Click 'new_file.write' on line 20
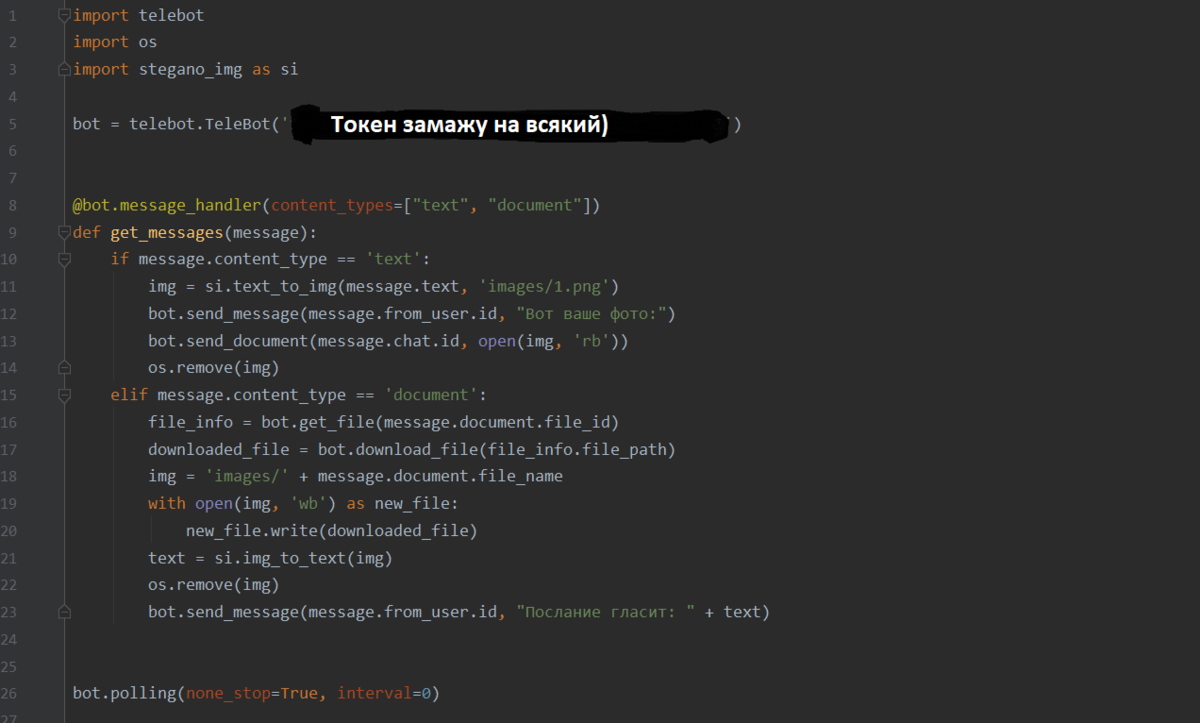Viewport: 1200px width, 723px height. point(252,529)
